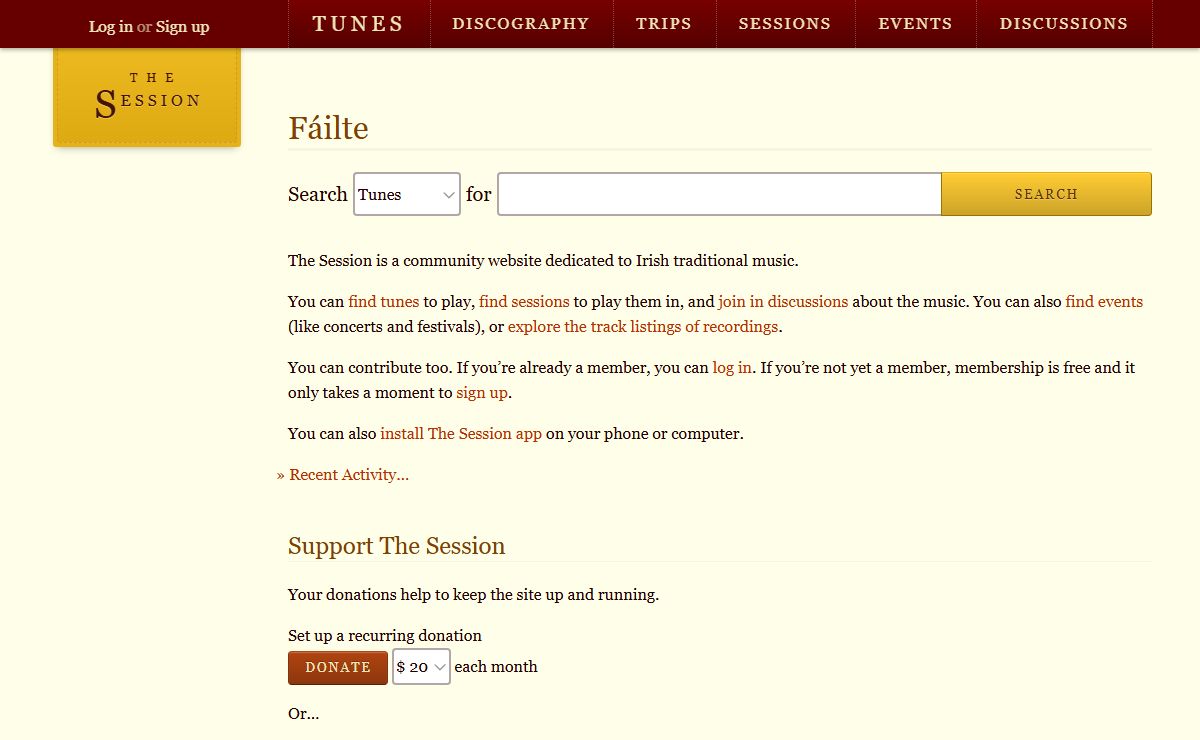1200x740 pixels.
Task: Click the red Donate button
Action: (x=338, y=667)
